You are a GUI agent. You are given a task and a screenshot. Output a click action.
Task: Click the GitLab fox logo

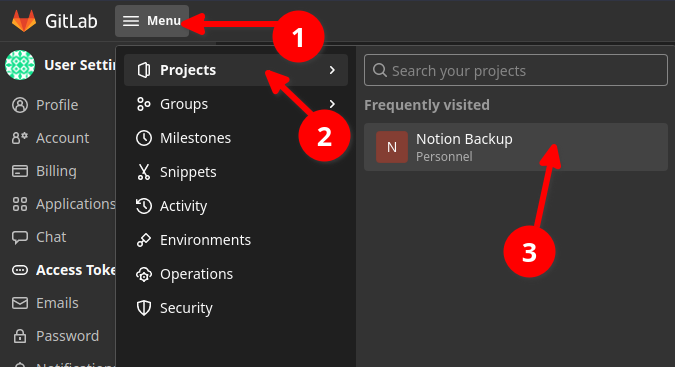click(x=24, y=21)
